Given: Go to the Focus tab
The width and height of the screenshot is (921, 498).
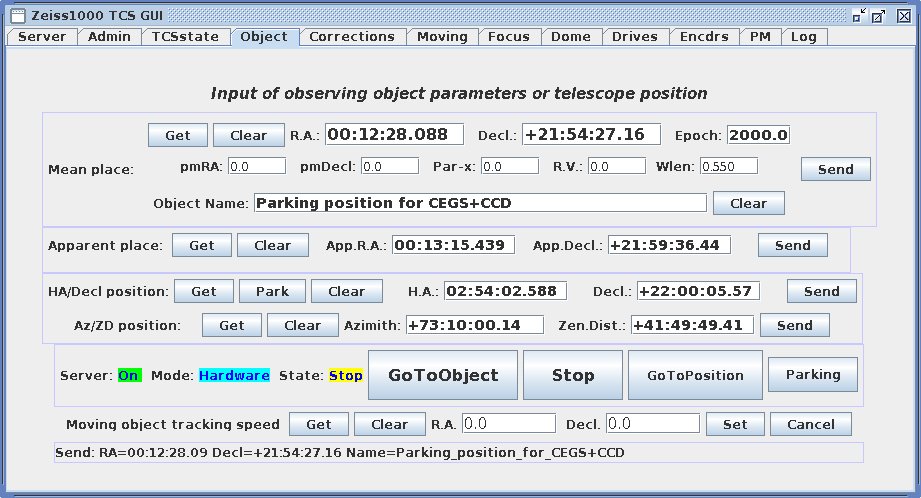Looking at the screenshot, I should pyautogui.click(x=509, y=36).
